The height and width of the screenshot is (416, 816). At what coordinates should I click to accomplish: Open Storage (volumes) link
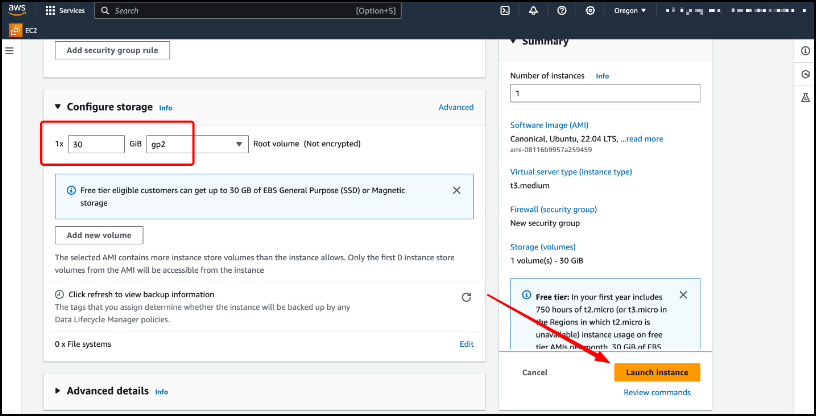543,247
